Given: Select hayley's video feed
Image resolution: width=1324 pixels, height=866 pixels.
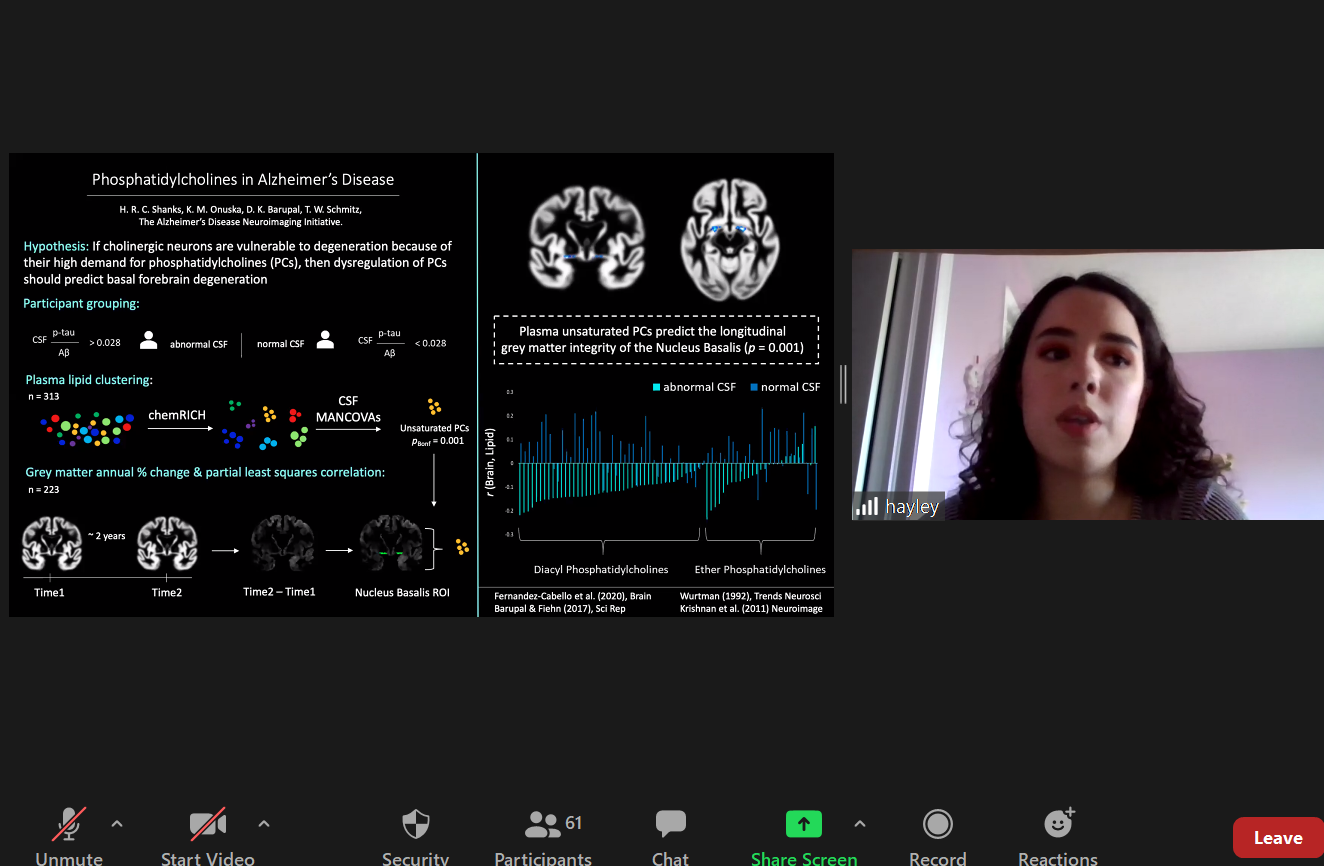Looking at the screenshot, I should [x=1087, y=384].
